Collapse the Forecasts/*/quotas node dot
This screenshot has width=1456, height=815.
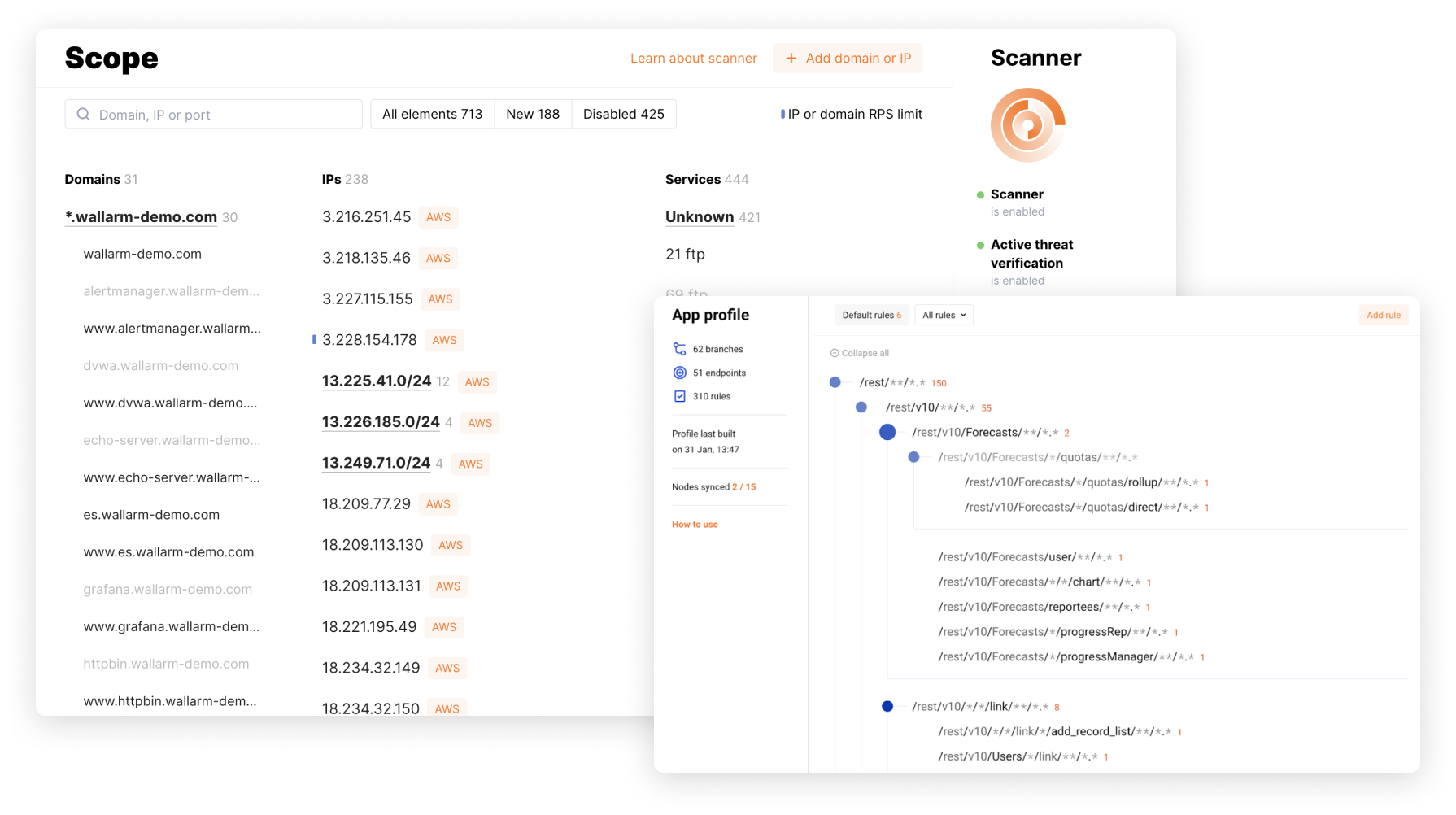pos(913,457)
